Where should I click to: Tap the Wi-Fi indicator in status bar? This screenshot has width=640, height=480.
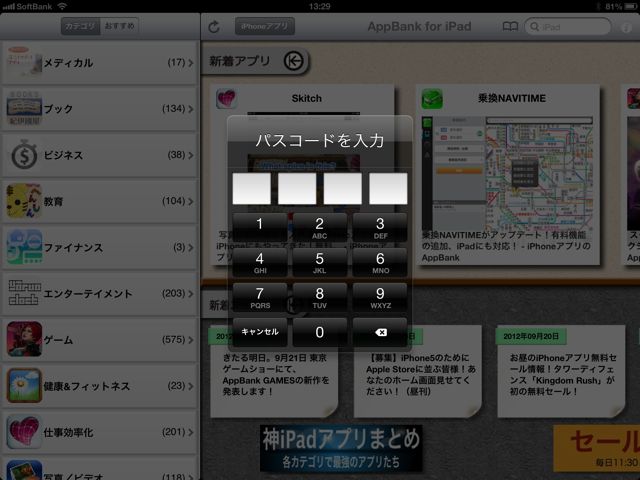(x=62, y=6)
